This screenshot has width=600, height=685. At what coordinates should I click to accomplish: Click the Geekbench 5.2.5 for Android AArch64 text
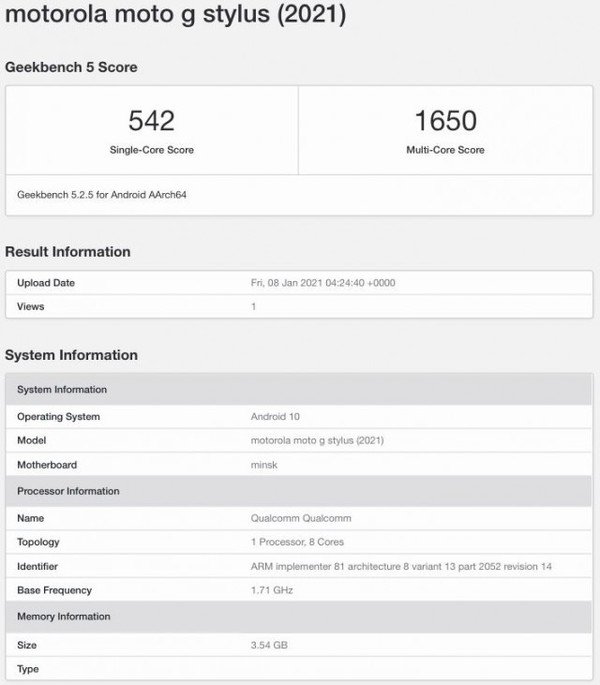[x=102, y=195]
